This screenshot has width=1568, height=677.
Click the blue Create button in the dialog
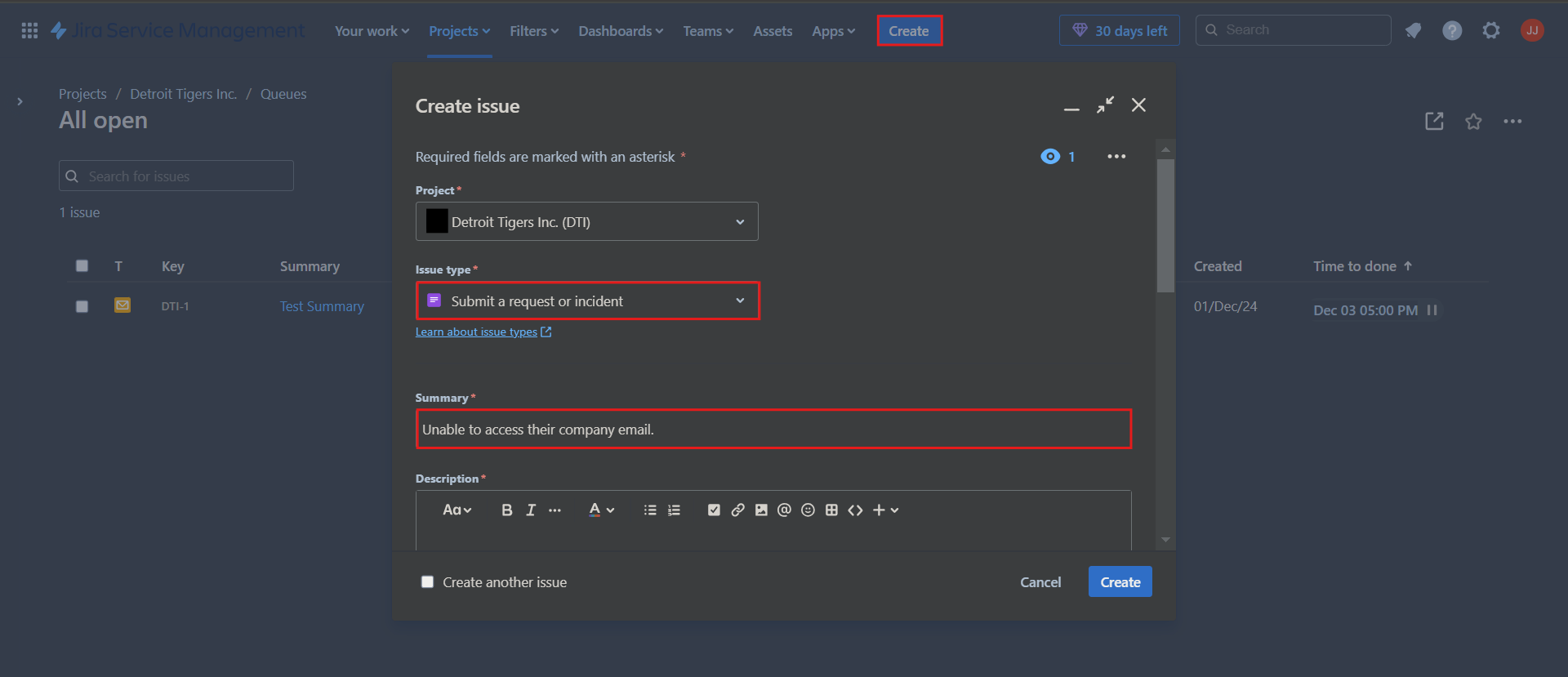pos(1120,581)
